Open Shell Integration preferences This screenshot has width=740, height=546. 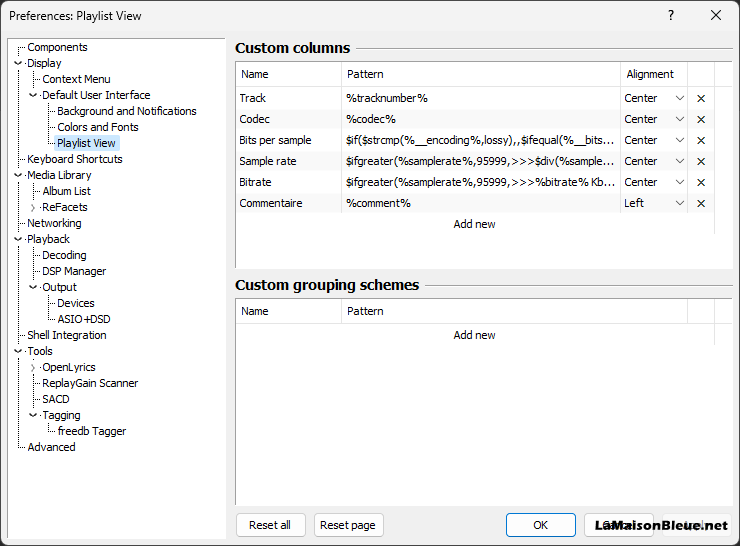67,335
